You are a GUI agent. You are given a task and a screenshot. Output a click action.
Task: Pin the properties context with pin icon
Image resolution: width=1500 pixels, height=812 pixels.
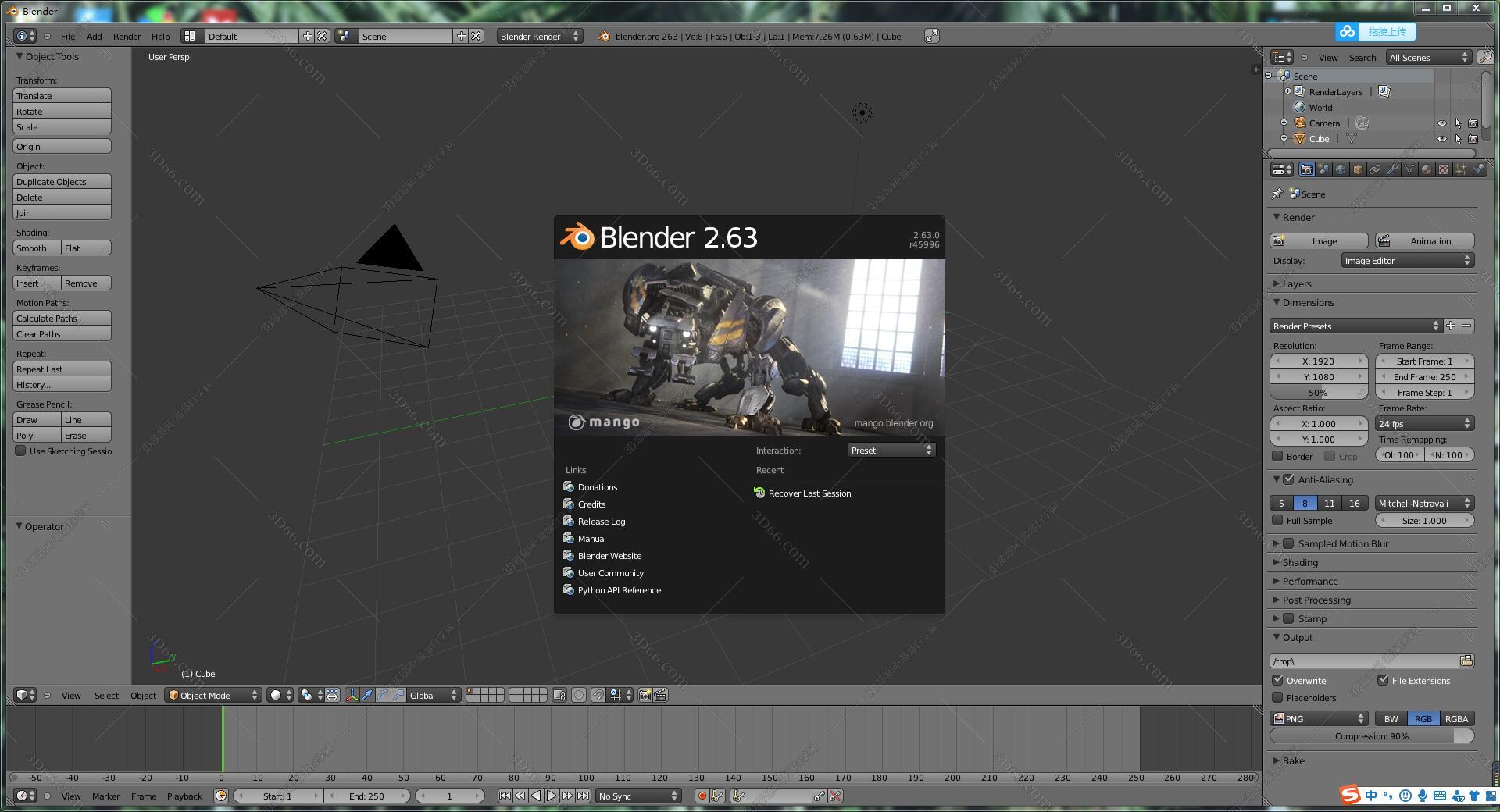pyautogui.click(x=1277, y=194)
